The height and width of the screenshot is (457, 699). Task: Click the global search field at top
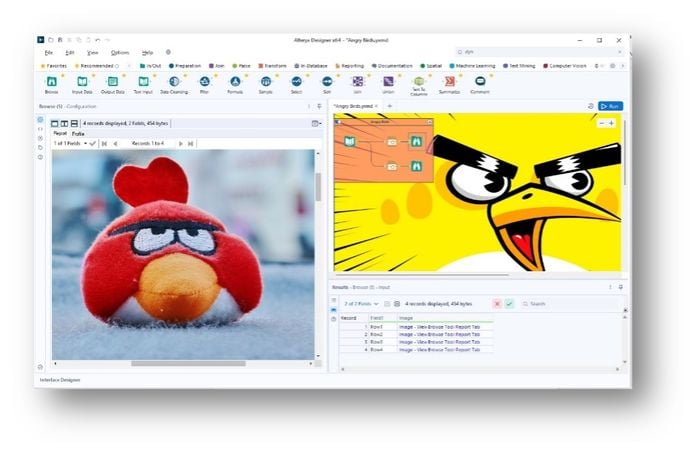[539, 52]
